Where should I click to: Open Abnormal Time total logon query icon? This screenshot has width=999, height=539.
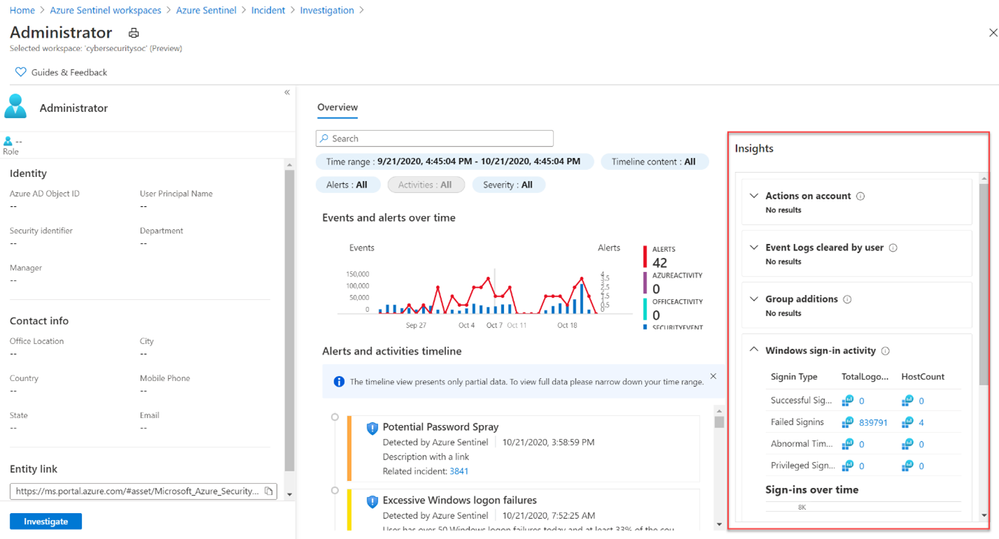pyautogui.click(x=847, y=443)
